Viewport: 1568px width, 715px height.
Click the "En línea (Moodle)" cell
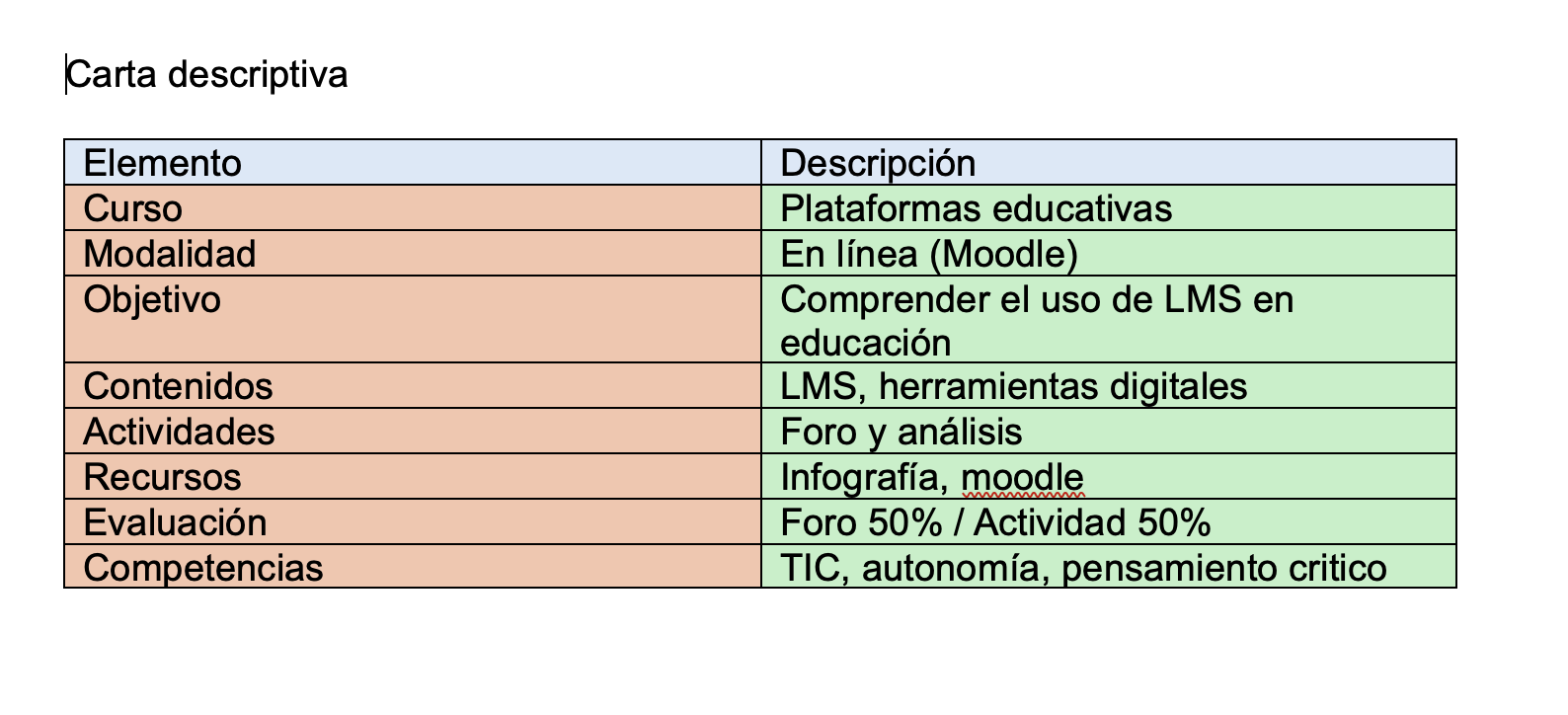(928, 254)
